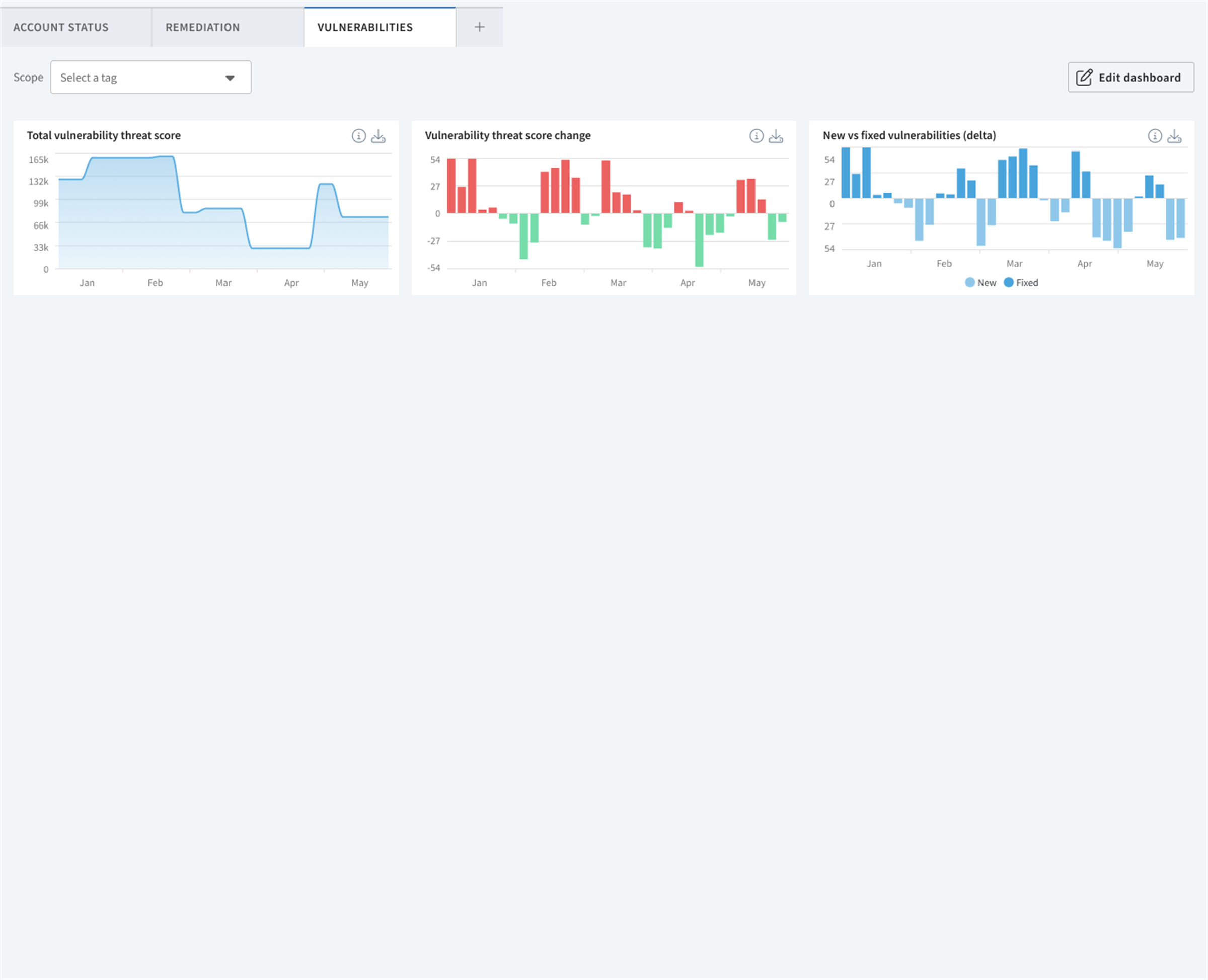Click the Scope label
1208x980 pixels.
click(x=28, y=78)
